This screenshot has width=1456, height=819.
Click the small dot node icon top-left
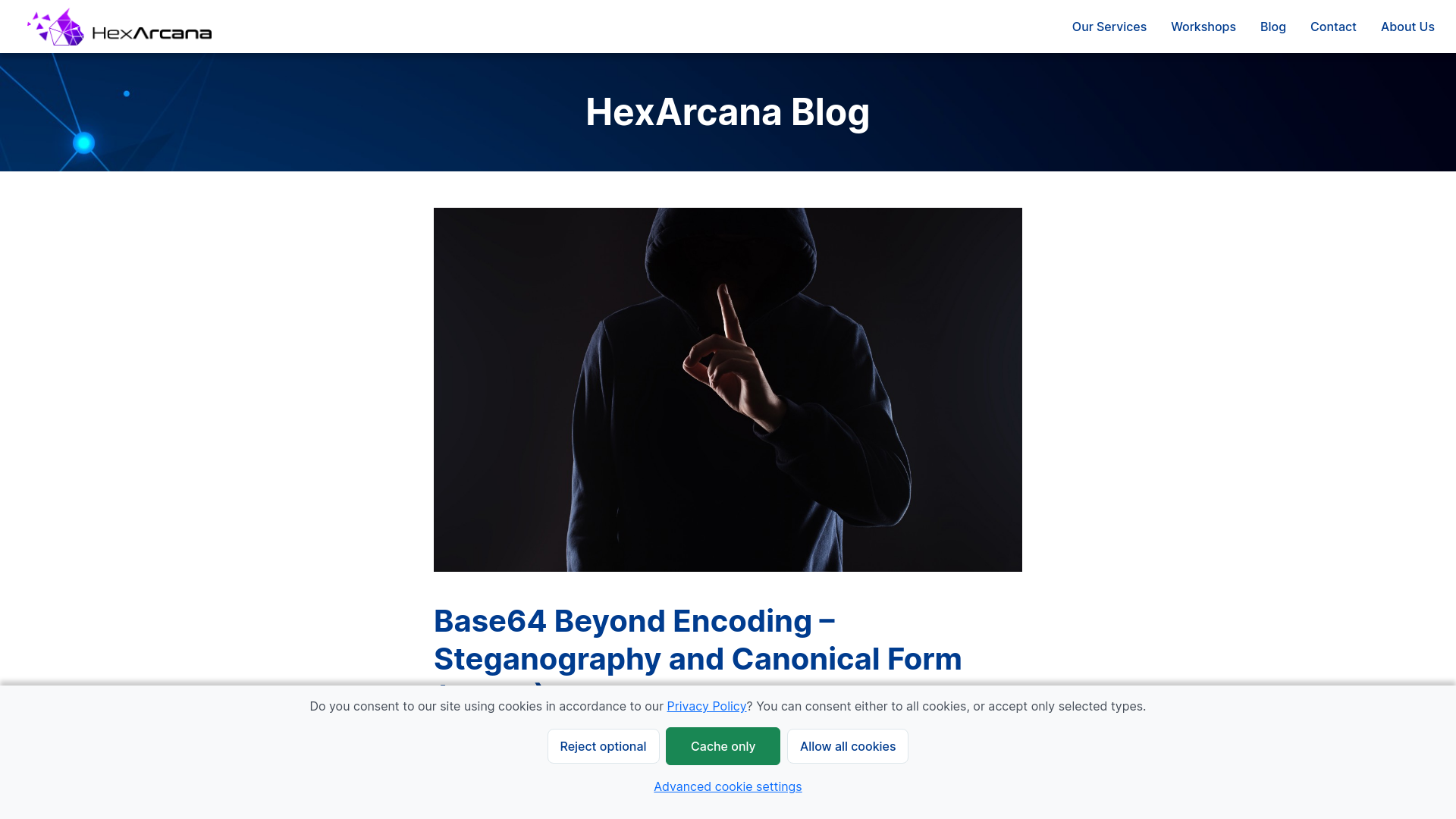(126, 93)
